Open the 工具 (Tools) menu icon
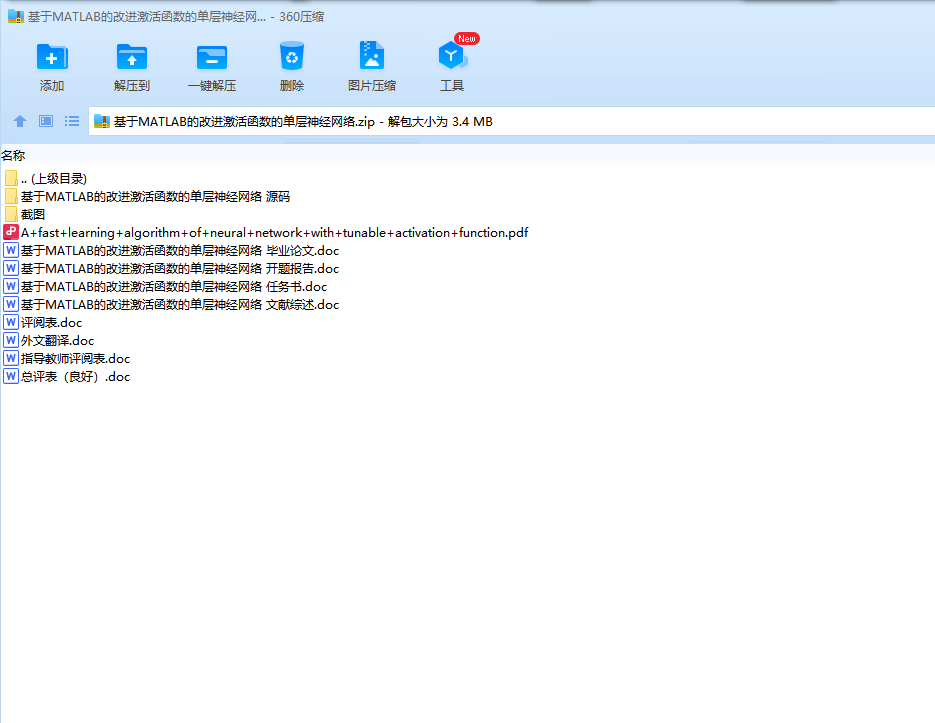 click(x=452, y=56)
